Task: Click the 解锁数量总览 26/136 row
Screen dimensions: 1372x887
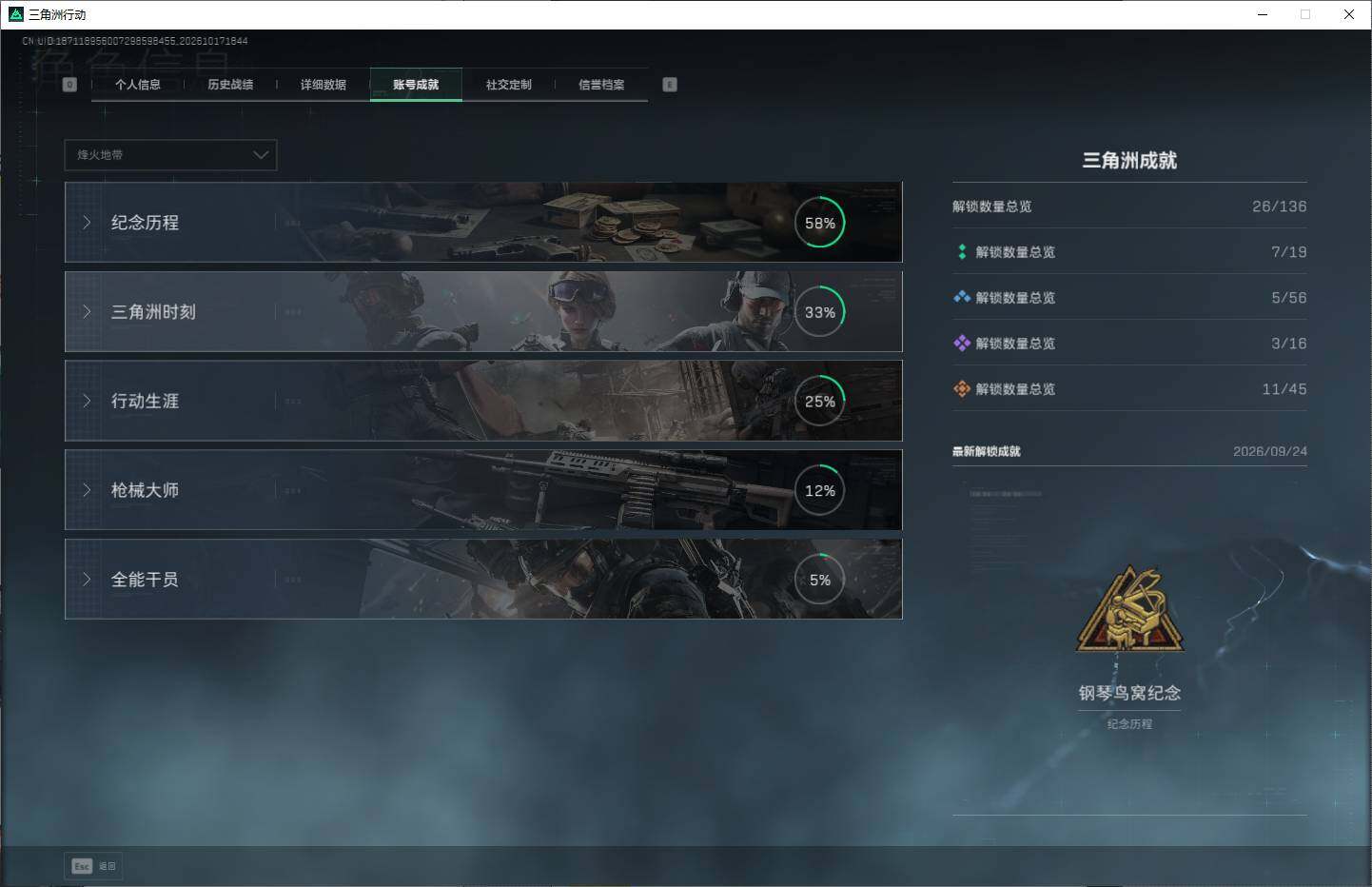Action: click(x=1129, y=207)
